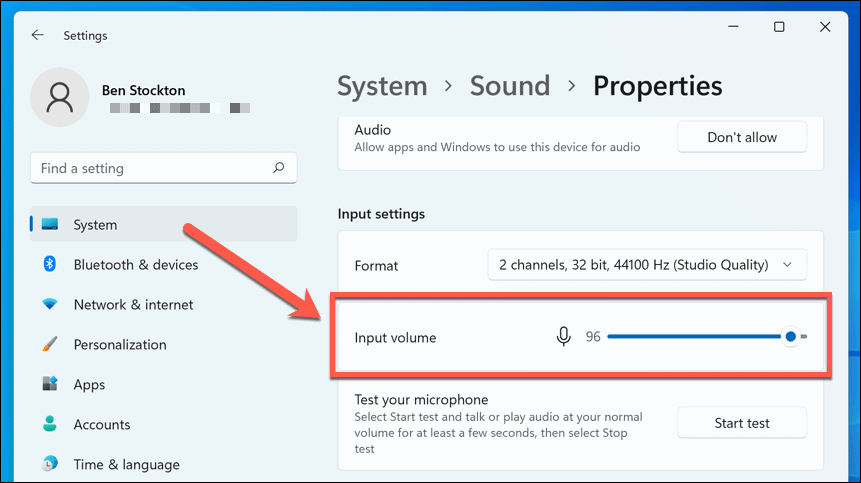Screen dimensions: 861x483
Task: Select System in the sidebar
Action: (x=95, y=225)
